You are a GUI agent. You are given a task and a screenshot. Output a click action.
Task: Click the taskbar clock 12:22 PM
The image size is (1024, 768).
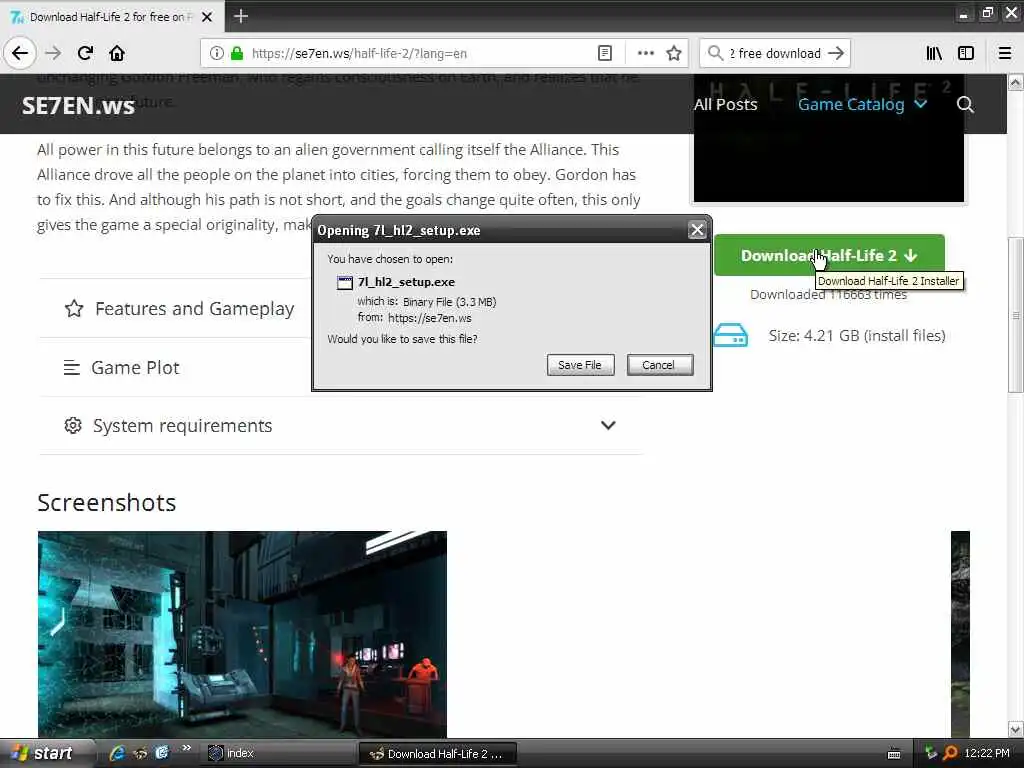tap(987, 754)
